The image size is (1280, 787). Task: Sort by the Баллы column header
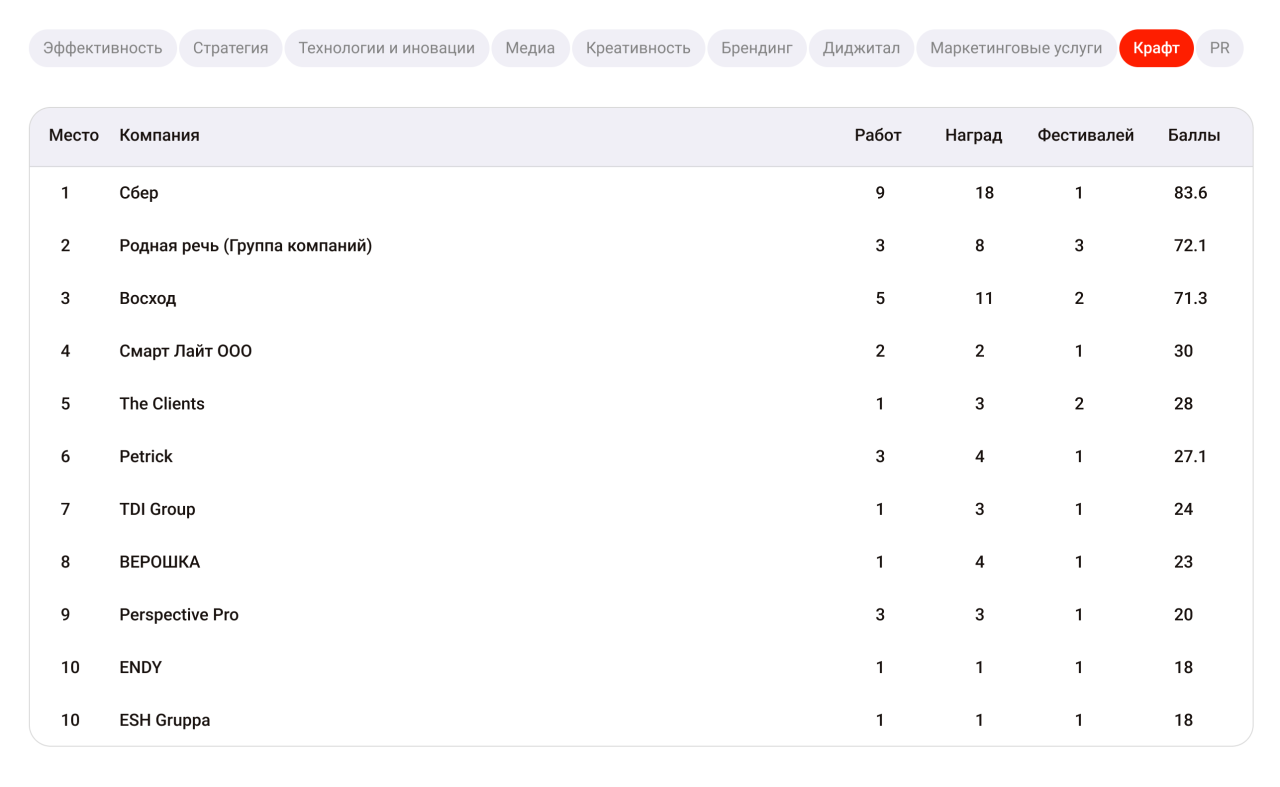1193,136
